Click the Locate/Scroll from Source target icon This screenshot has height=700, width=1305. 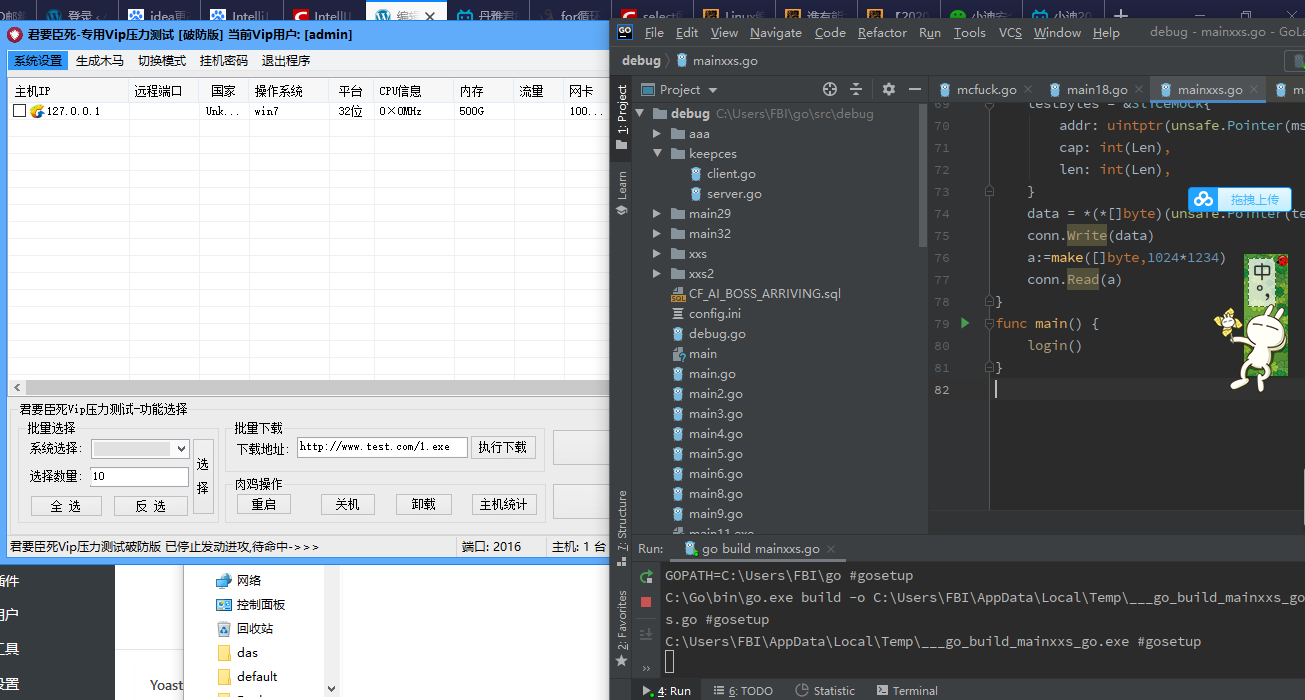pos(829,89)
